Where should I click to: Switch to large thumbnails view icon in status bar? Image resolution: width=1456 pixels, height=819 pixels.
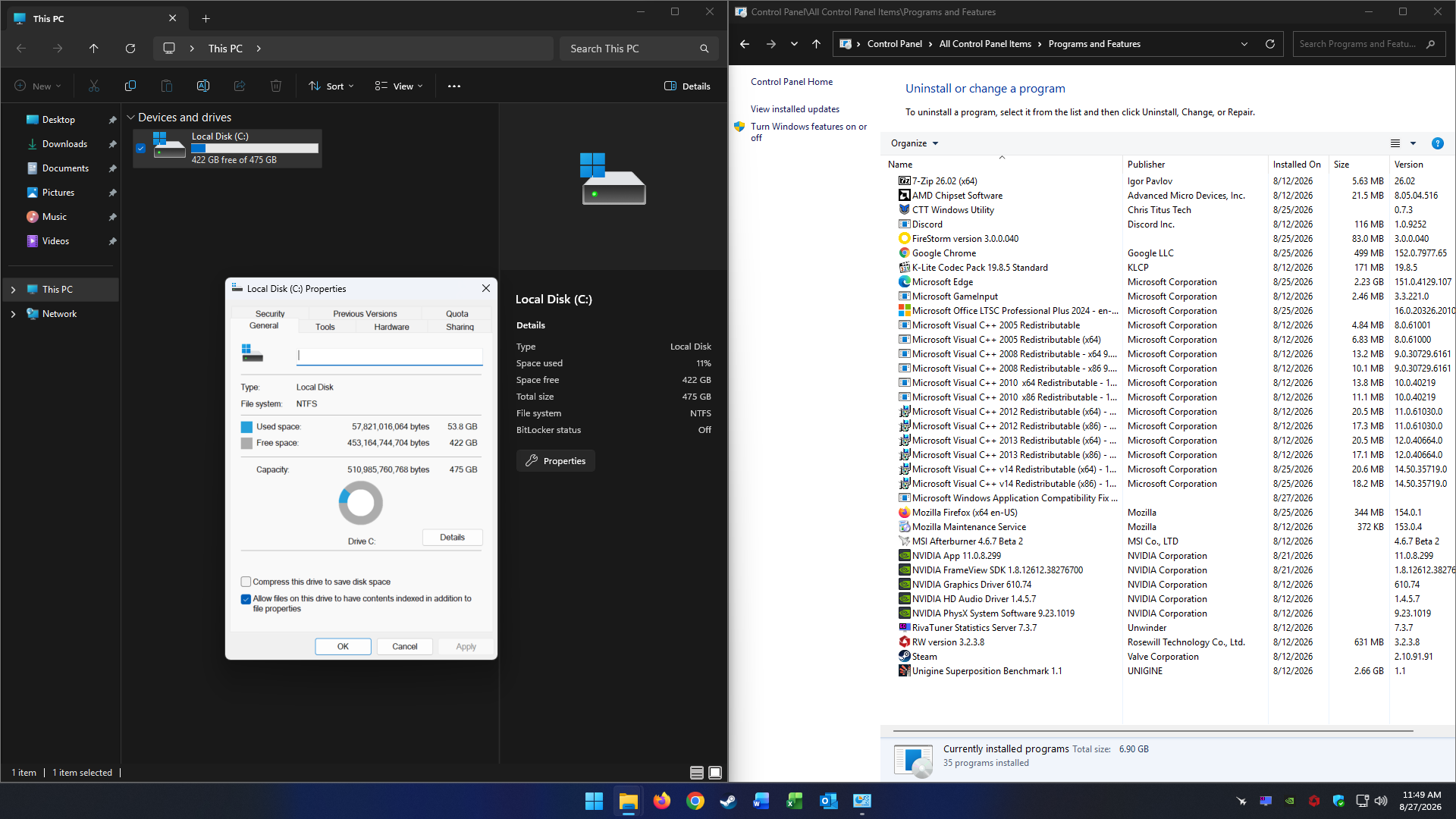[x=715, y=773]
